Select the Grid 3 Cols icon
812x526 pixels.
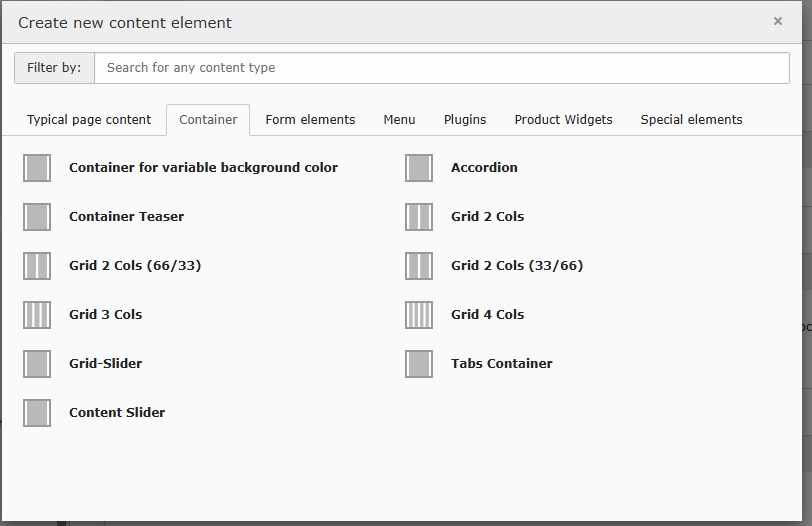(x=37, y=315)
